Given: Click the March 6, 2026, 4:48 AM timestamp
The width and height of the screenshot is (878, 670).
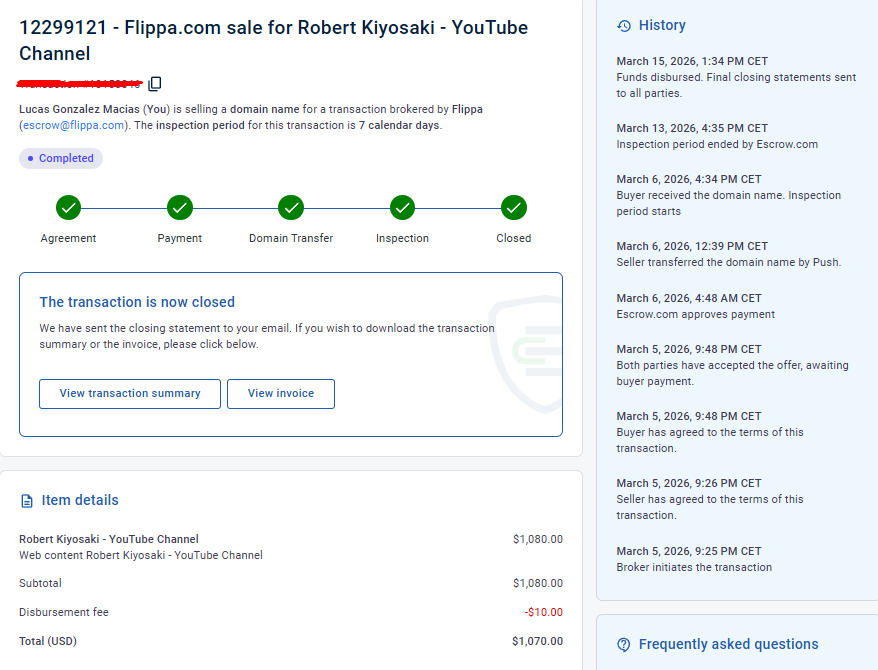Looking at the screenshot, I should (689, 298).
